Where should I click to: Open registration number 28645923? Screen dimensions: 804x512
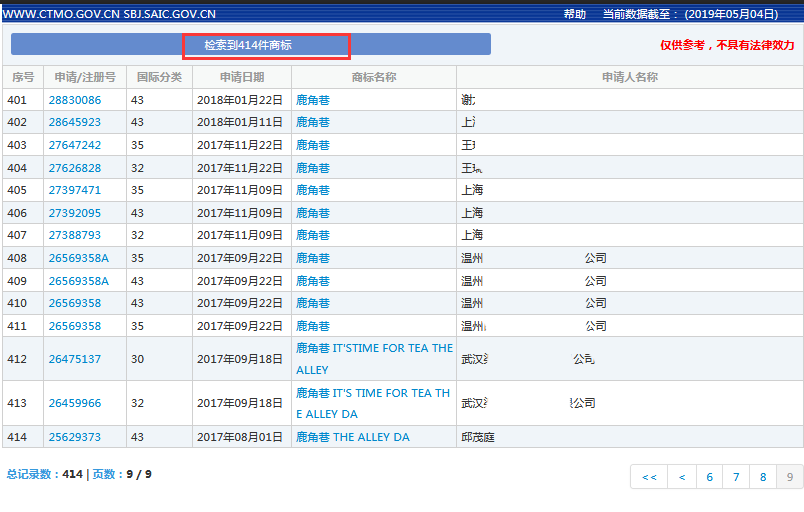pyautogui.click(x=75, y=122)
